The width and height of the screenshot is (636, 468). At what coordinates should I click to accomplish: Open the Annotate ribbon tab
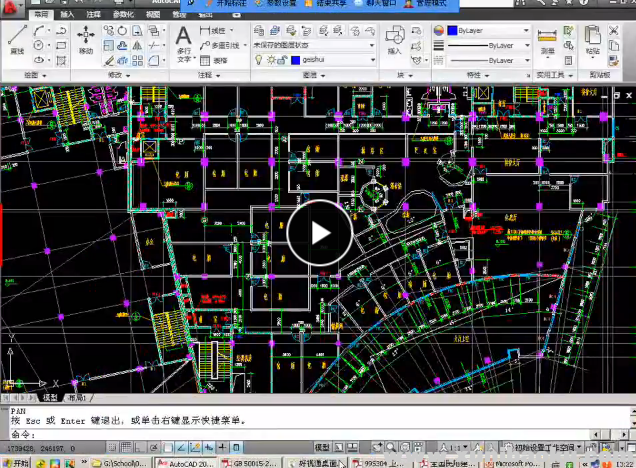click(x=94, y=16)
